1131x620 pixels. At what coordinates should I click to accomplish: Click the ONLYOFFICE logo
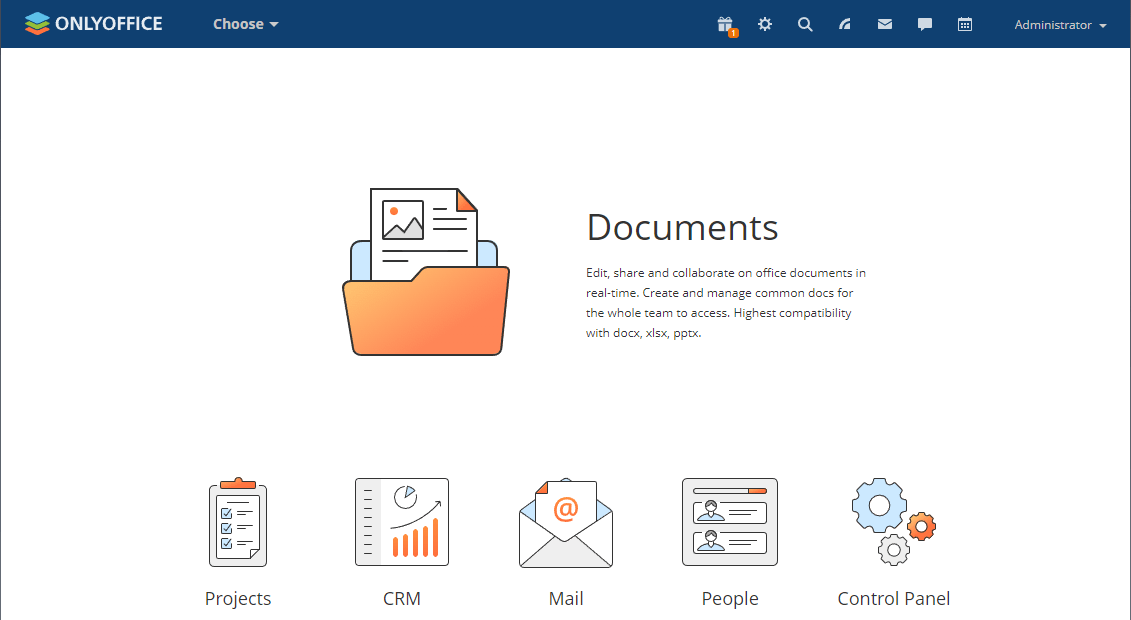[93, 24]
